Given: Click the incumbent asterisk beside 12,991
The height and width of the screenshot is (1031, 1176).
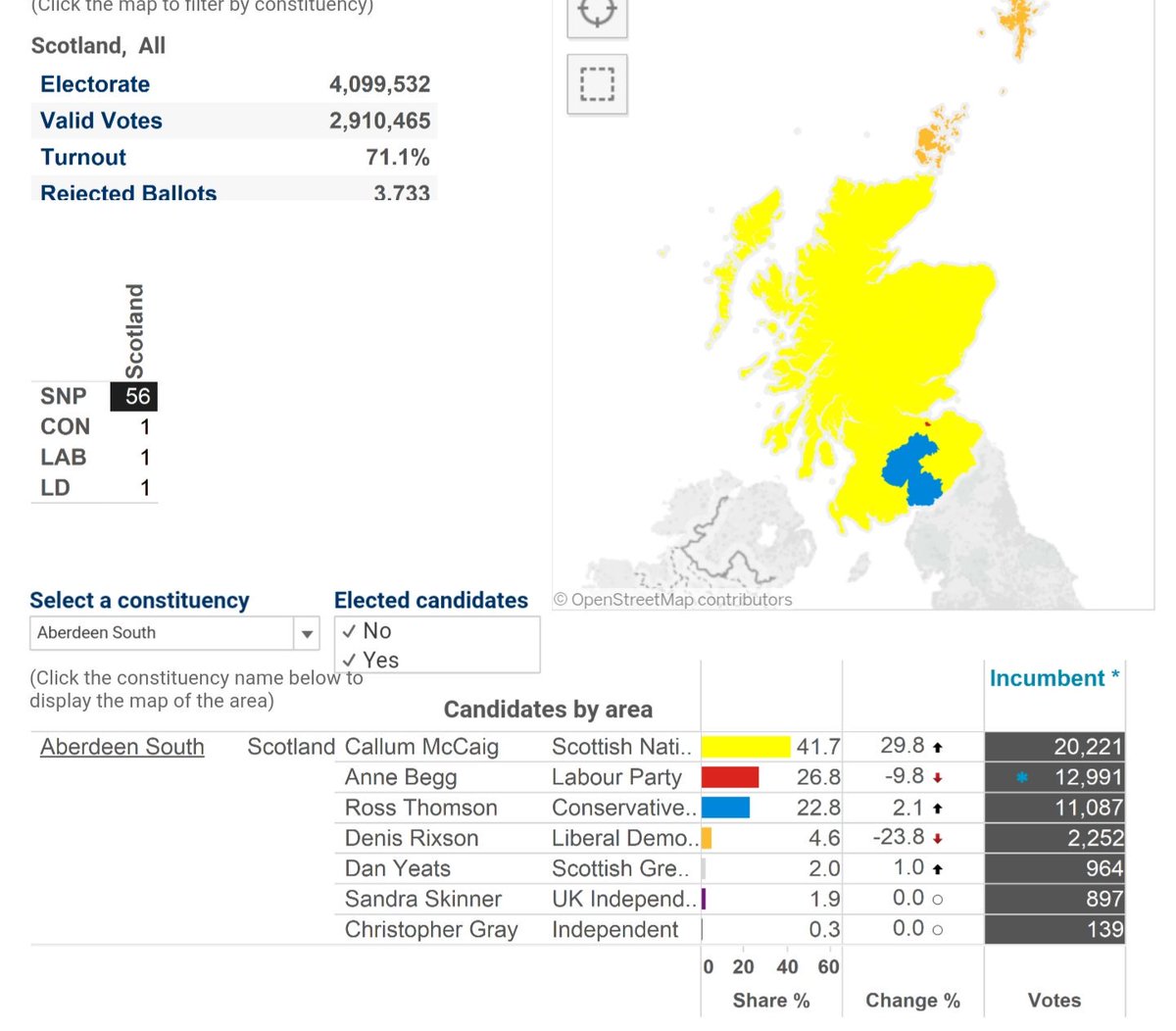Looking at the screenshot, I should click(x=1022, y=777).
